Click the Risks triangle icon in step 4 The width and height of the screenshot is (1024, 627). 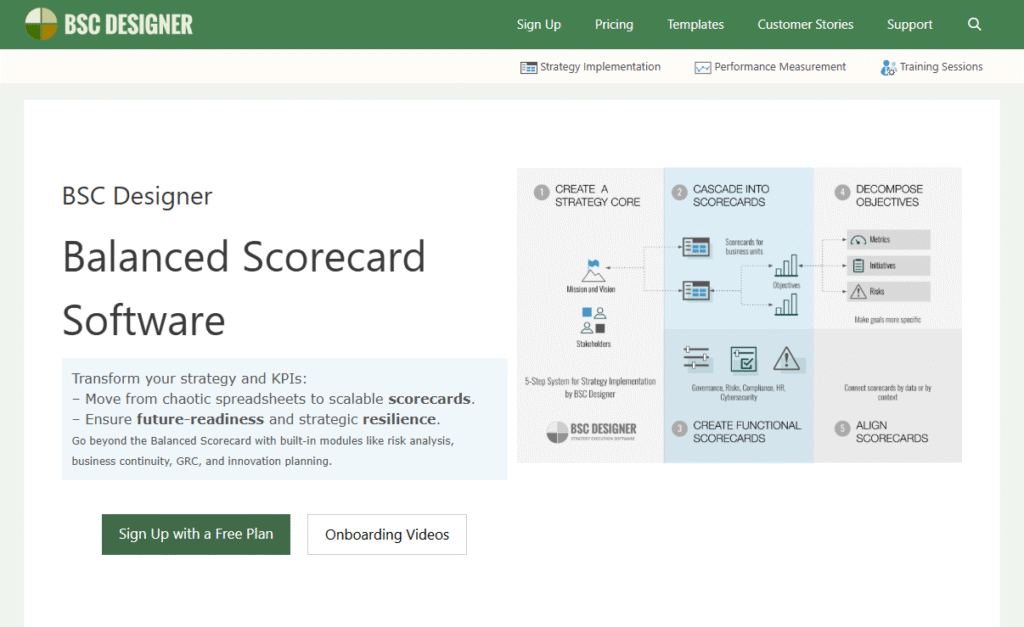(858, 291)
